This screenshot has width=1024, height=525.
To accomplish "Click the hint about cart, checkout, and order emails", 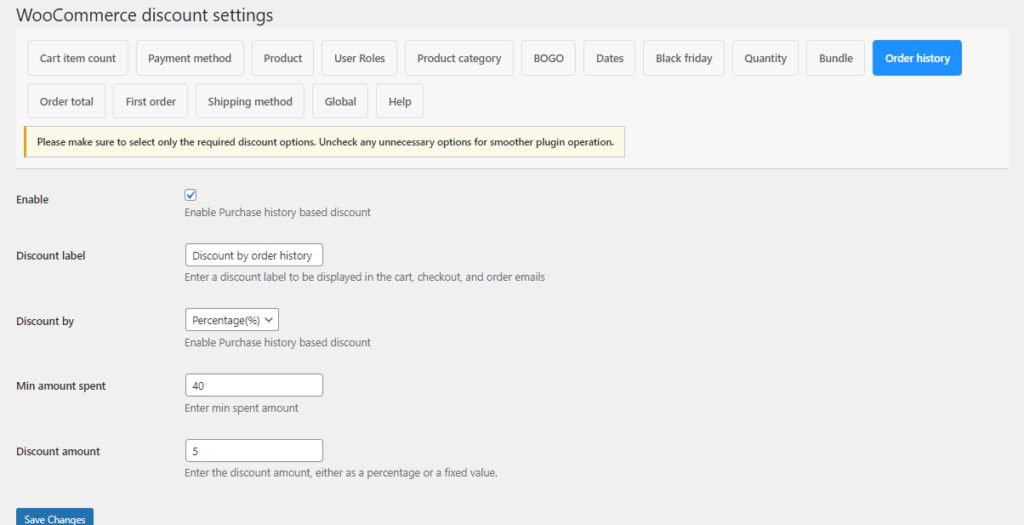I will 365,277.
